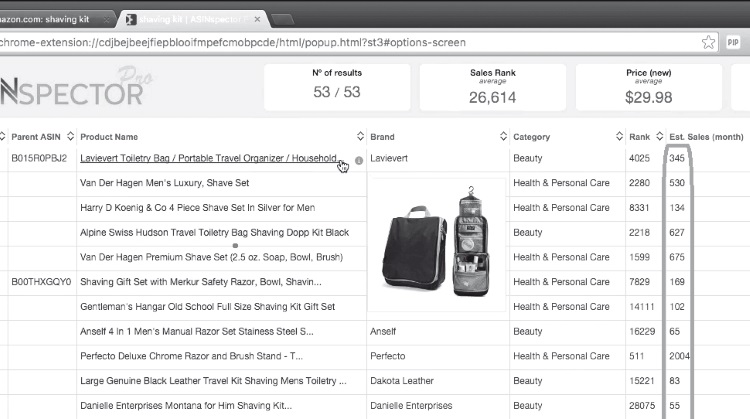
Task: Open the new tab button
Action: coord(290,19)
